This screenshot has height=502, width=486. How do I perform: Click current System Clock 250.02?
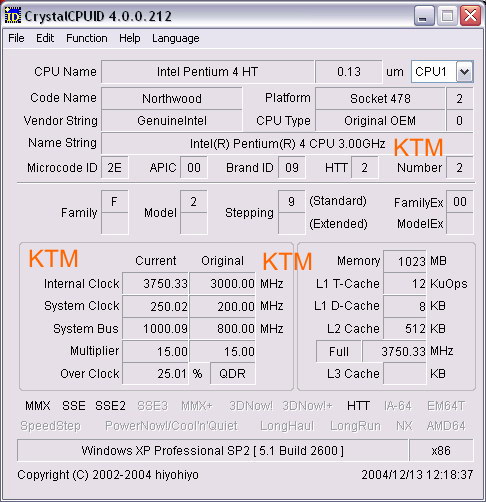[x=156, y=306]
